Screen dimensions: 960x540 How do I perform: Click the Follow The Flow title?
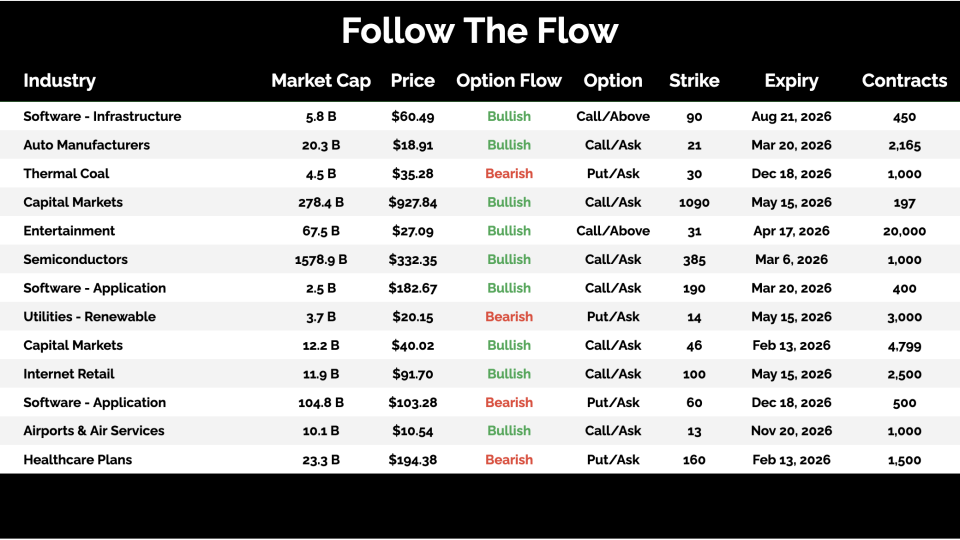(480, 31)
